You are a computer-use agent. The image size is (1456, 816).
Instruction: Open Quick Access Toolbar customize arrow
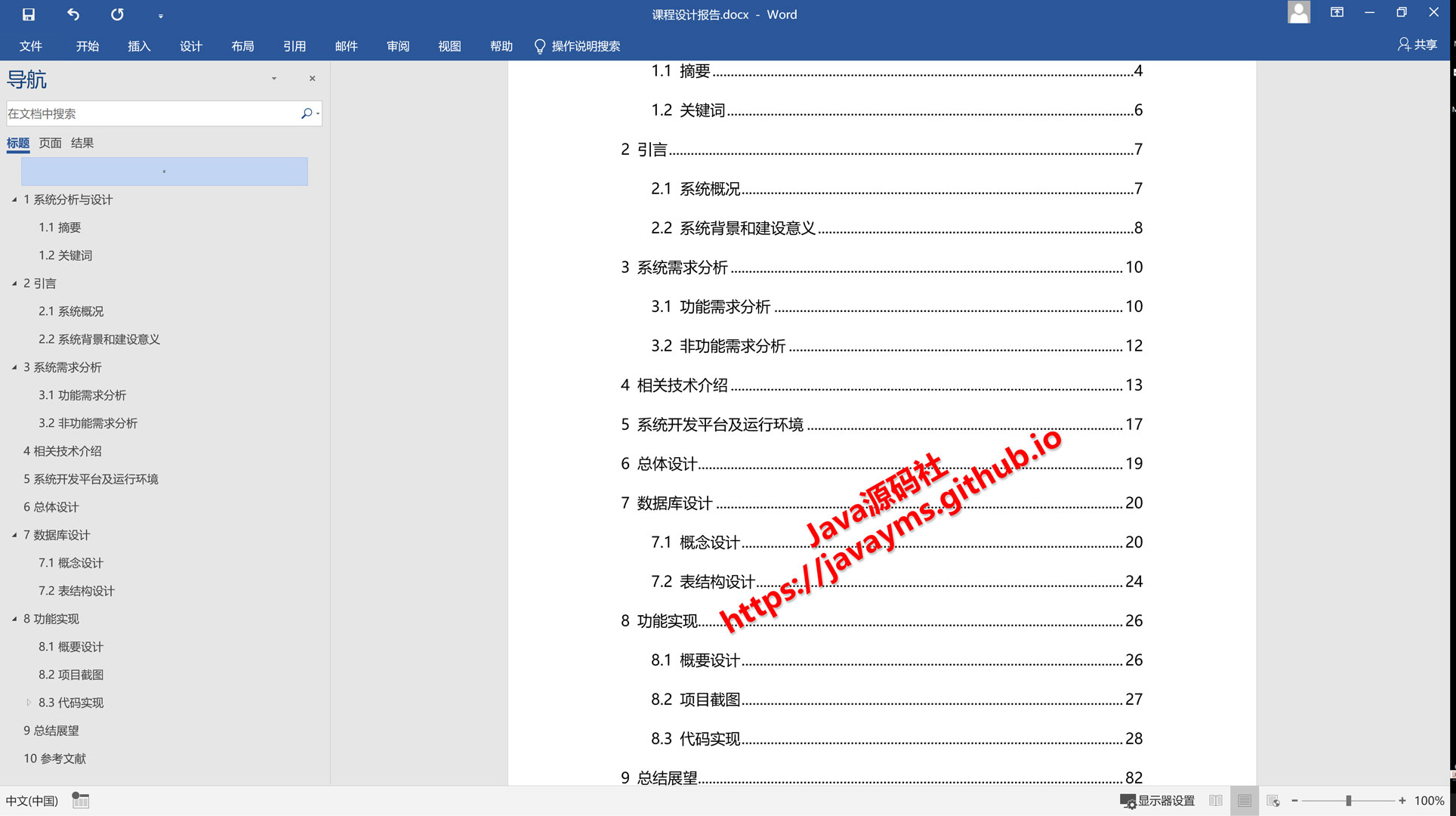click(x=161, y=16)
